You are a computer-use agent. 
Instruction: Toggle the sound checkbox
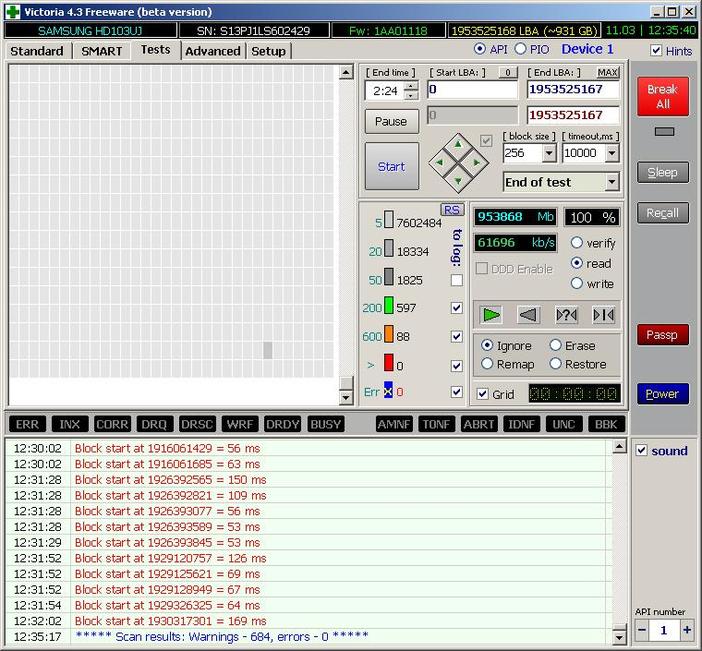click(642, 450)
